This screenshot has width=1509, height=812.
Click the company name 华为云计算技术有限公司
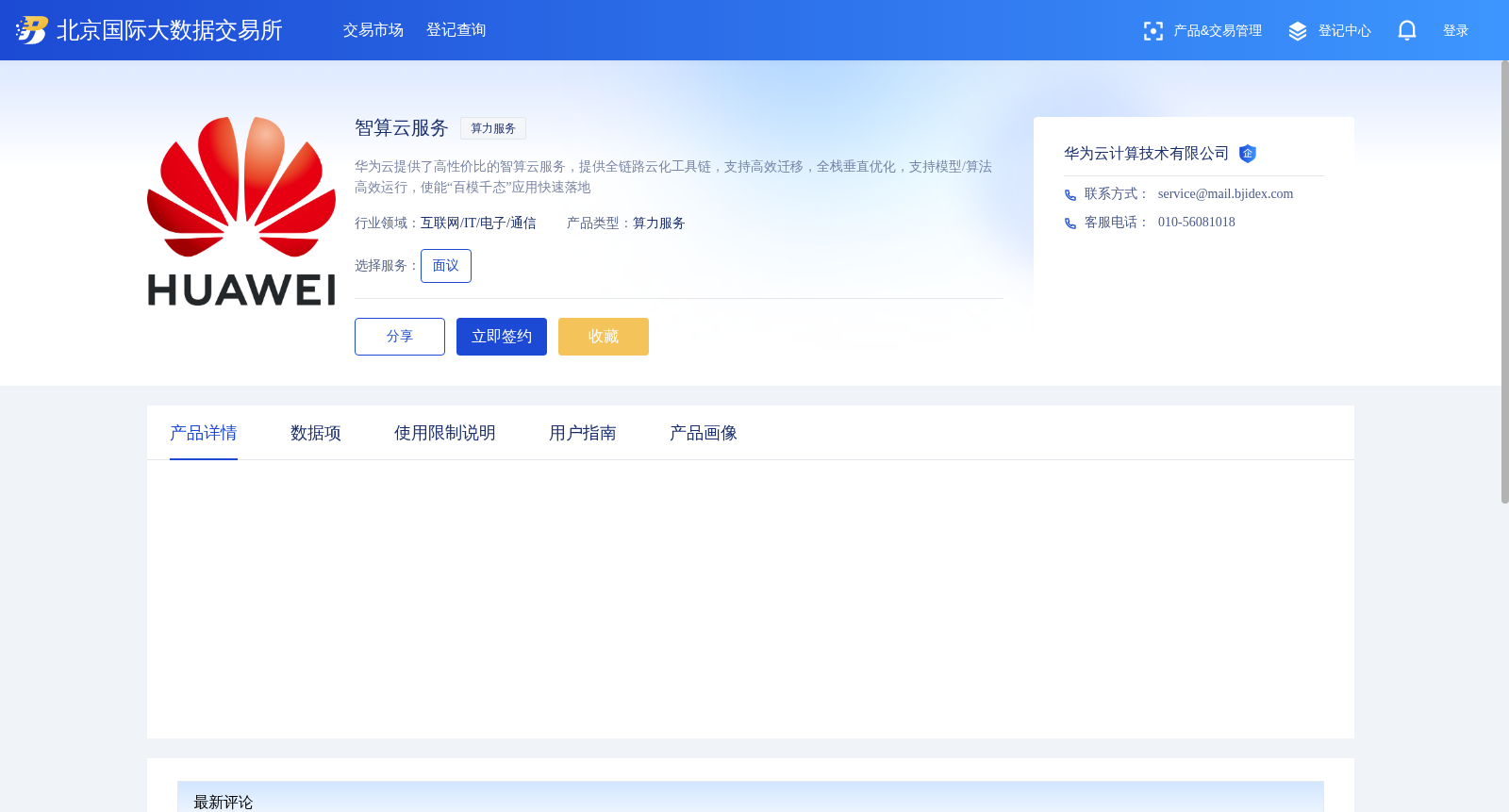tap(1147, 154)
